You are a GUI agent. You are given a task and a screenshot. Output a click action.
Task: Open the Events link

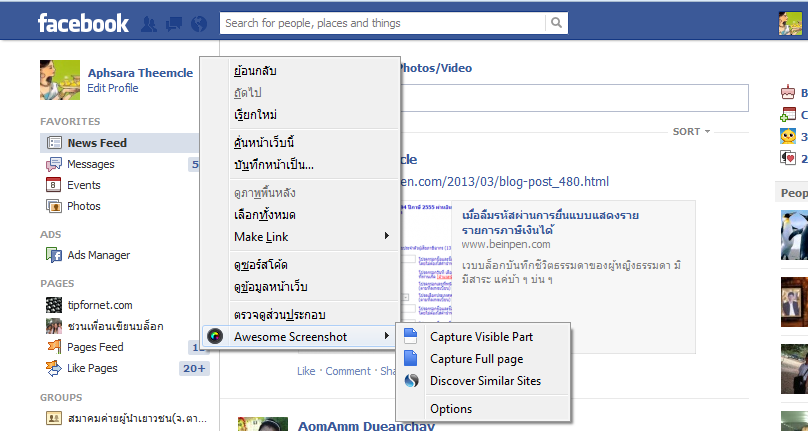(83, 185)
